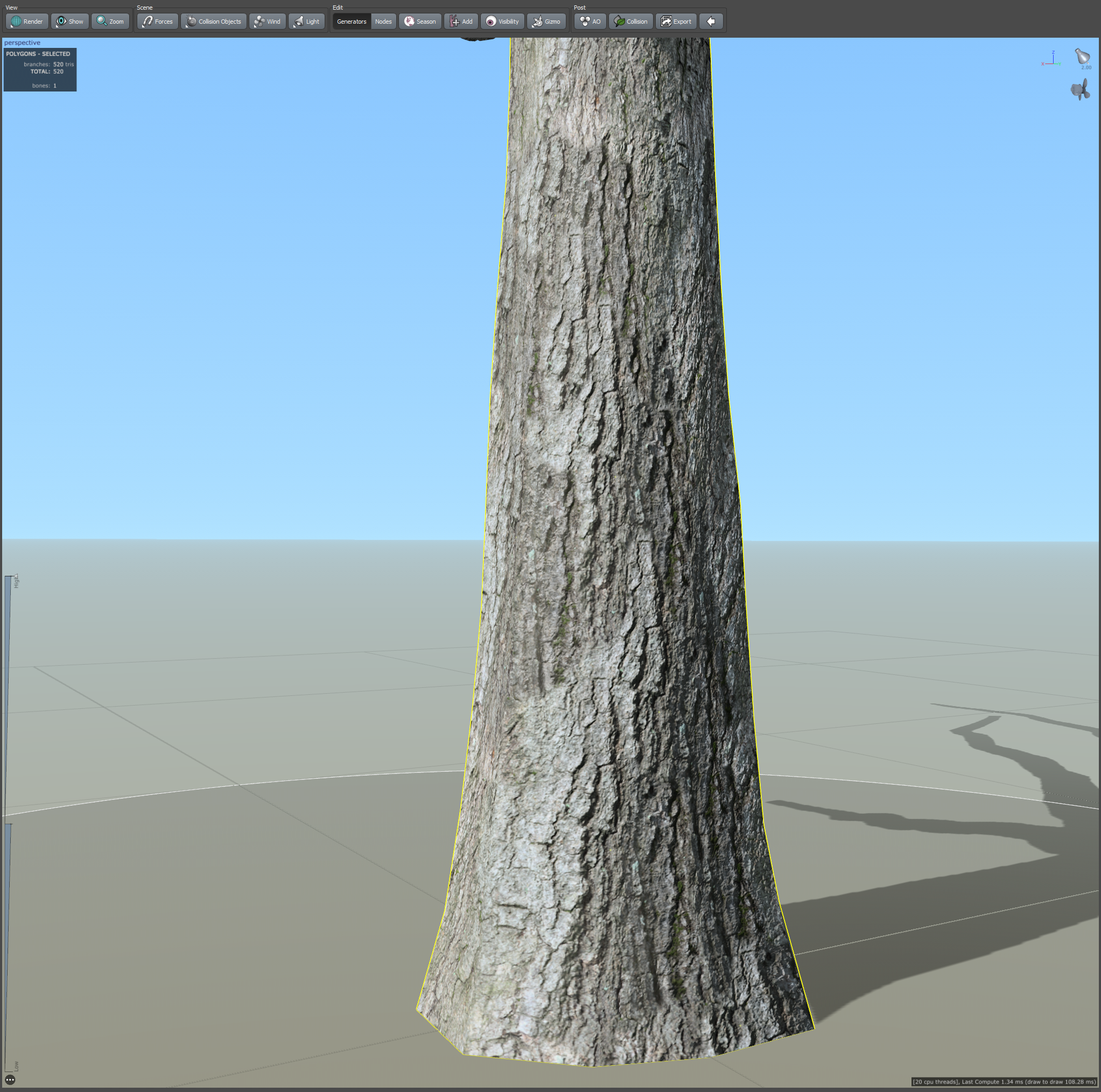
Task: Click the Export button
Action: point(676,22)
